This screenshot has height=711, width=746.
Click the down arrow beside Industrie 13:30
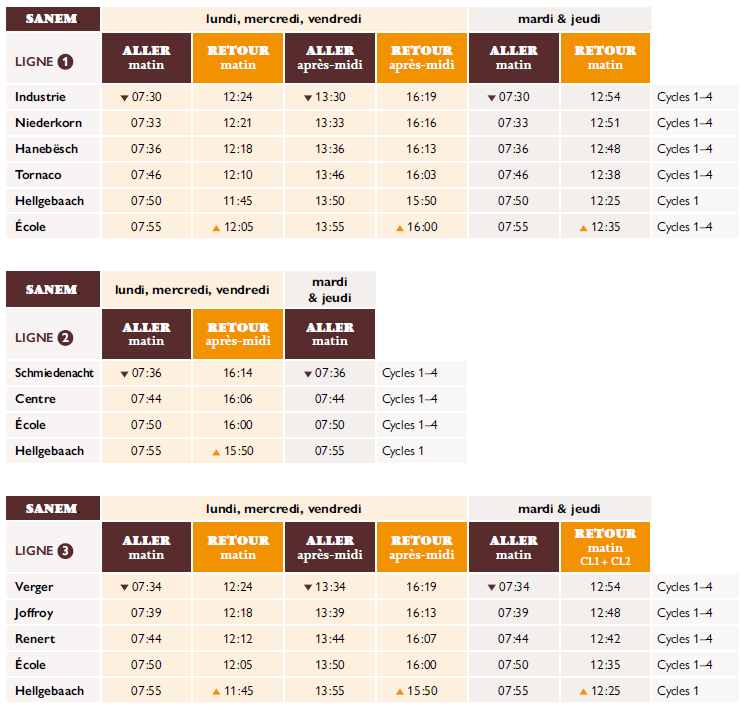pyautogui.click(x=308, y=98)
